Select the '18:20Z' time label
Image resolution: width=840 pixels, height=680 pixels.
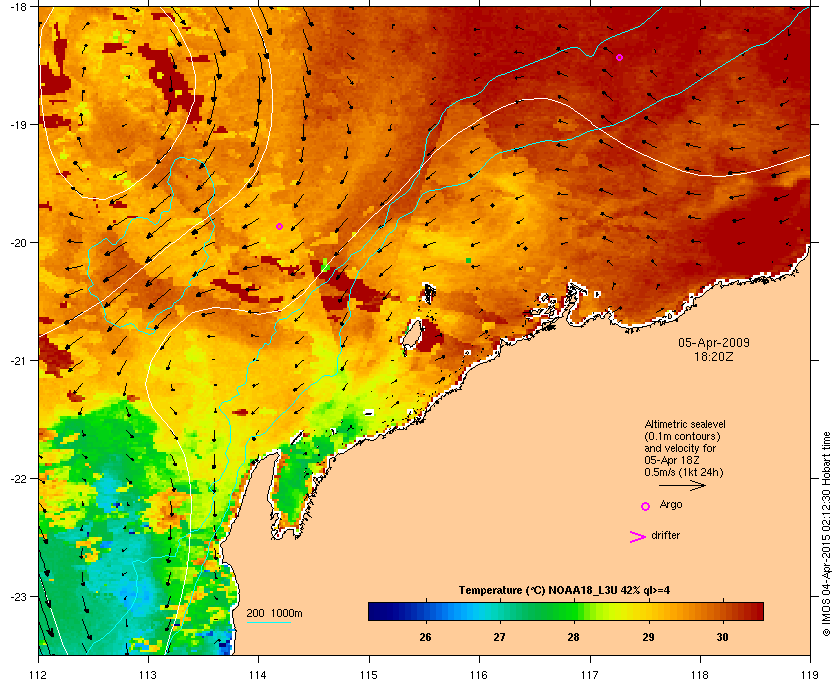[714, 356]
